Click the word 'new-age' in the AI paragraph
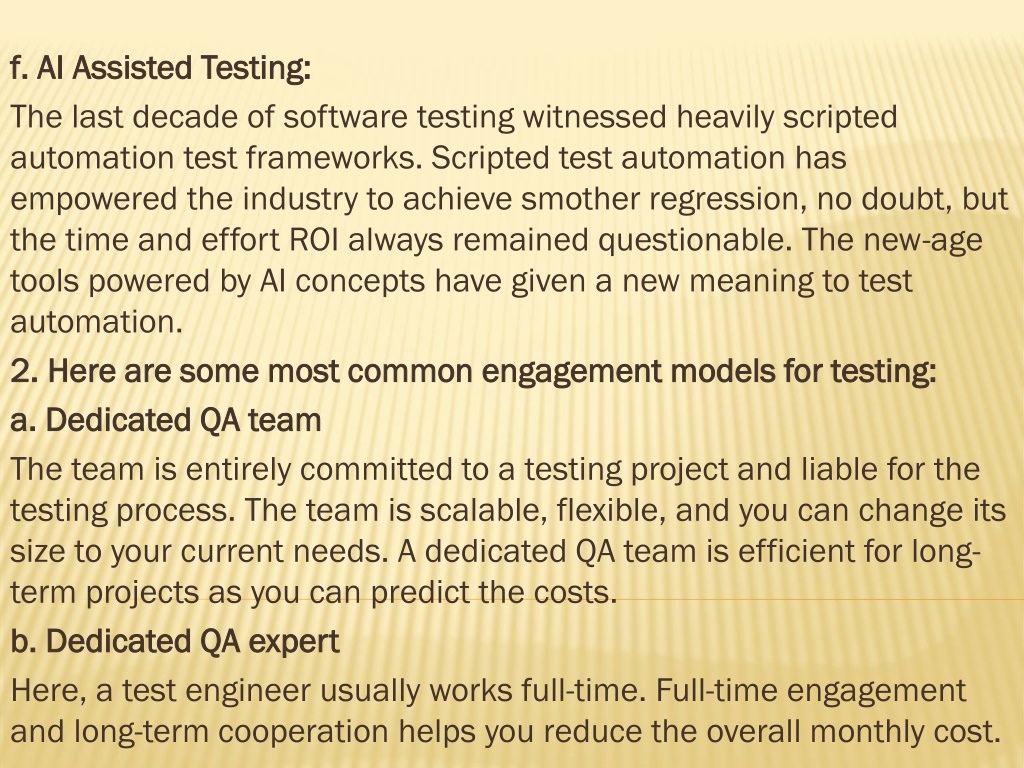1024x768 pixels. coord(923,241)
